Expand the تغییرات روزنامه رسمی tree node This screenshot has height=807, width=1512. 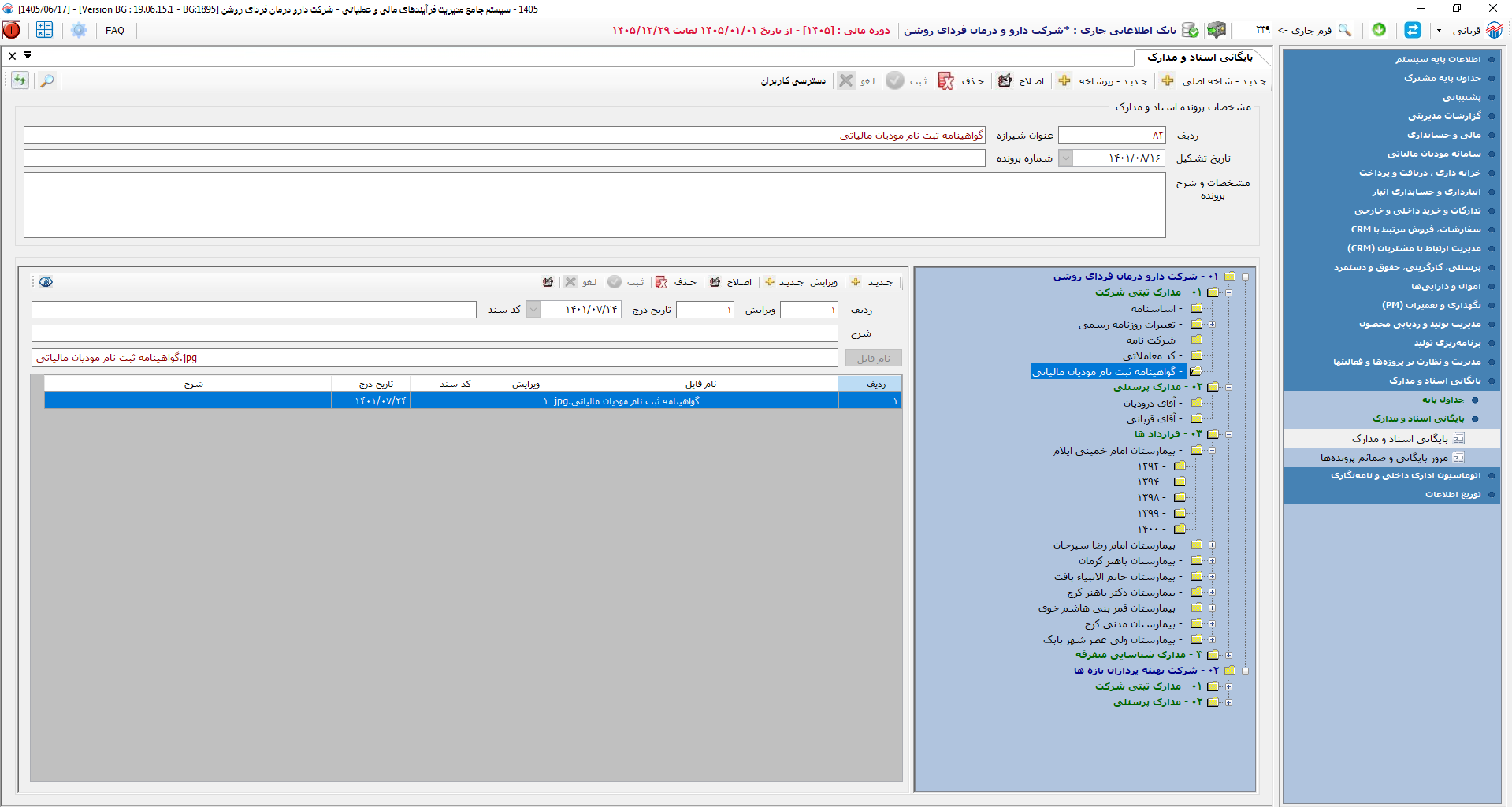(x=1212, y=325)
